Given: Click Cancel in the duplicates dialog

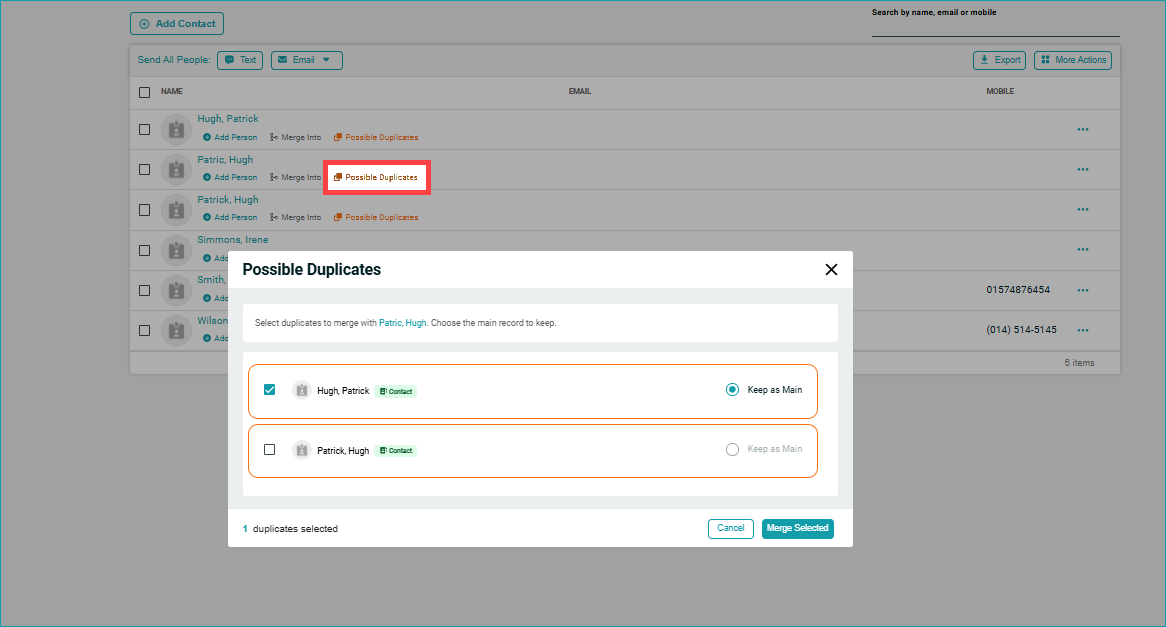Looking at the screenshot, I should pyautogui.click(x=730, y=528).
